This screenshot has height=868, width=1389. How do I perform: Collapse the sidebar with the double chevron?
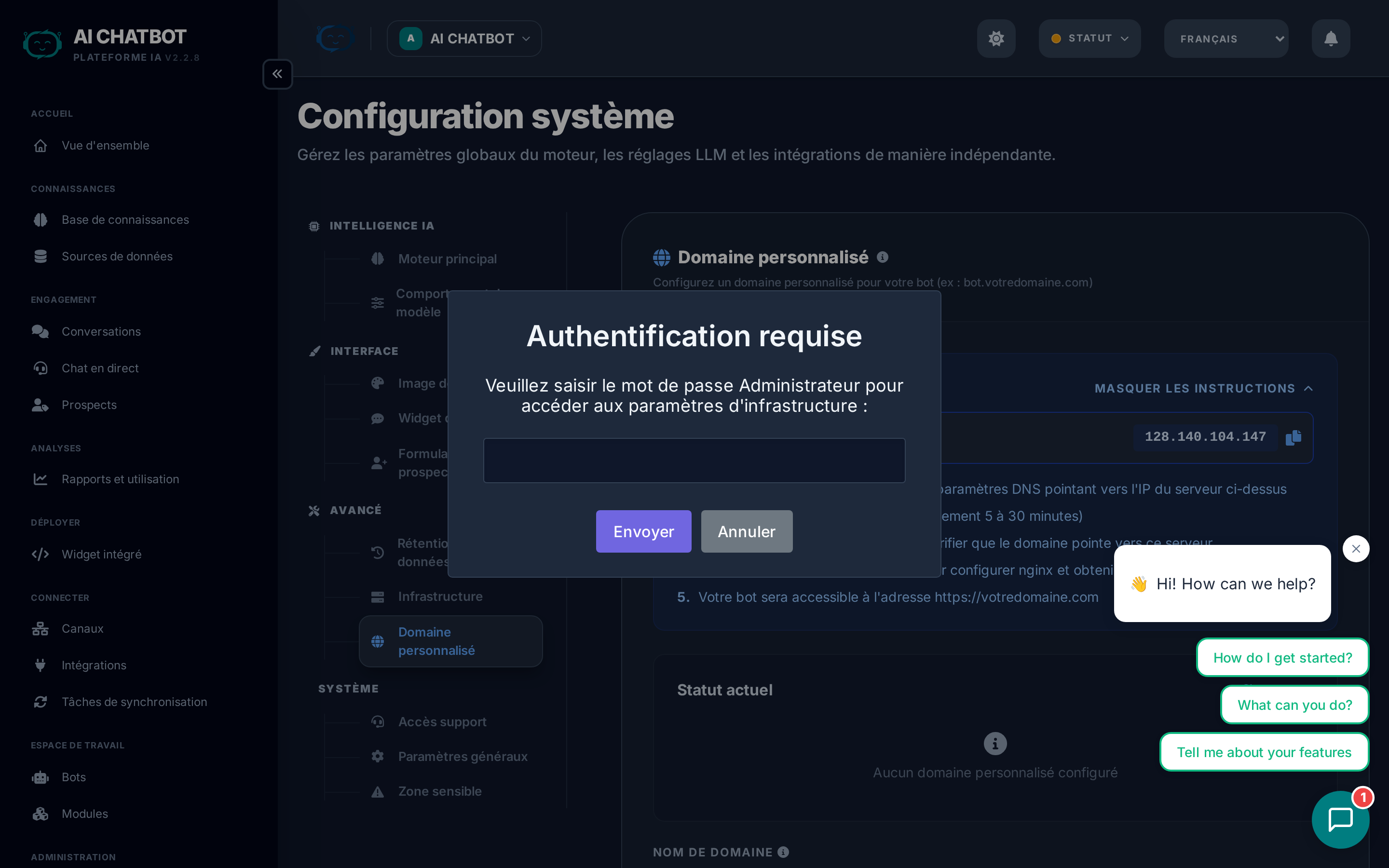click(x=277, y=74)
